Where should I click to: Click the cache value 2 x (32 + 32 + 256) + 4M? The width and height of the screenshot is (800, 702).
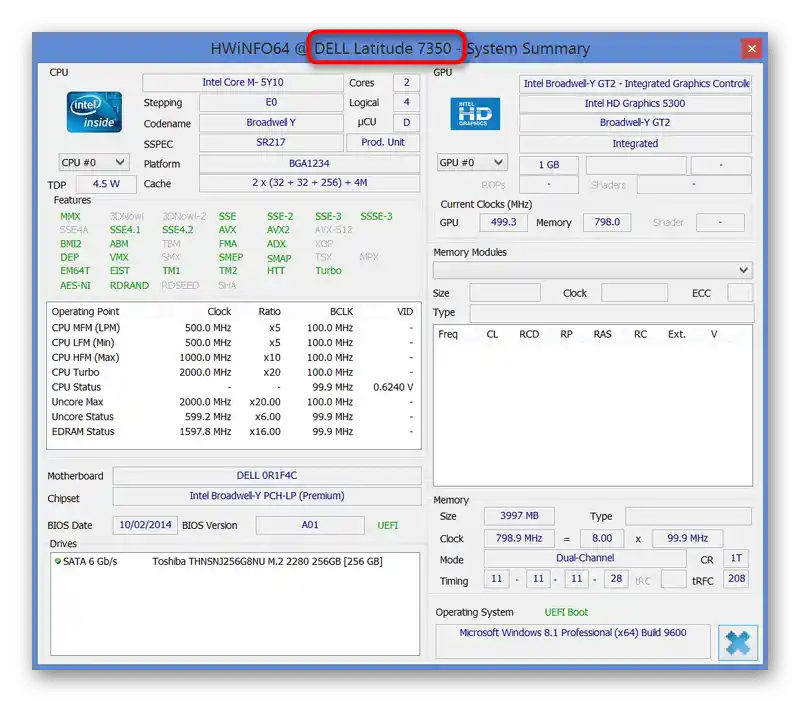point(309,183)
